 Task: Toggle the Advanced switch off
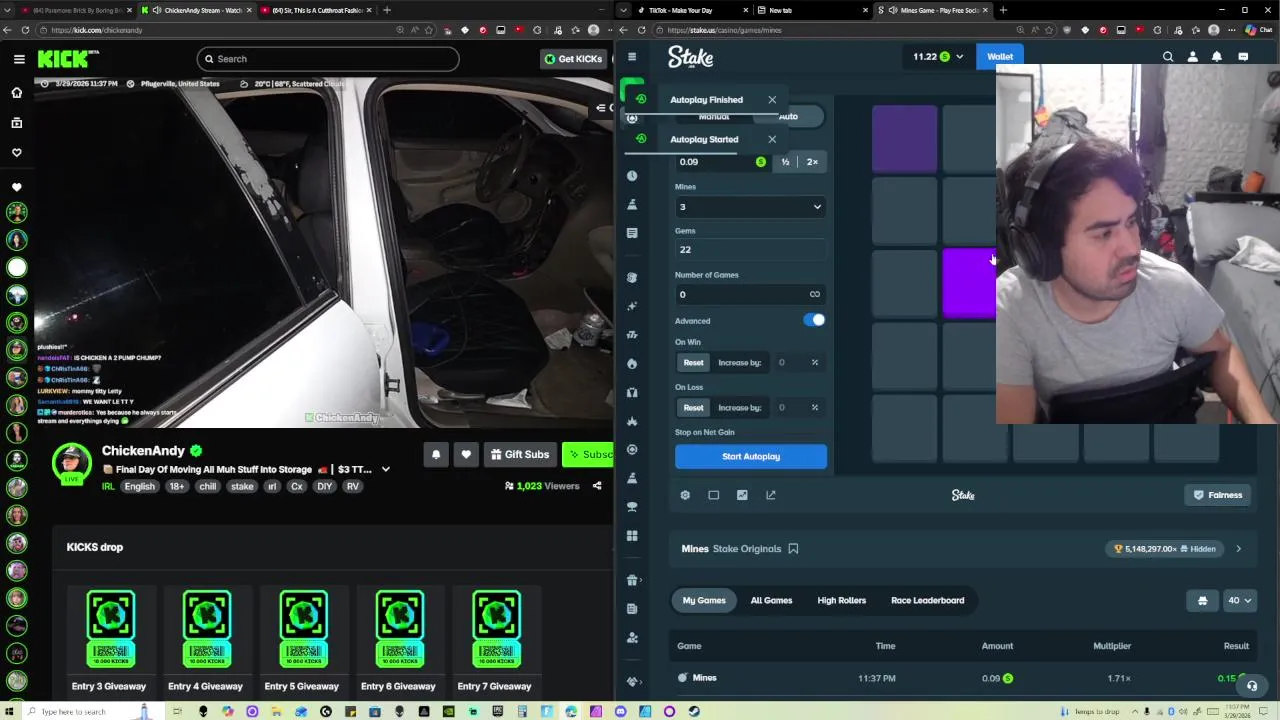click(x=815, y=320)
